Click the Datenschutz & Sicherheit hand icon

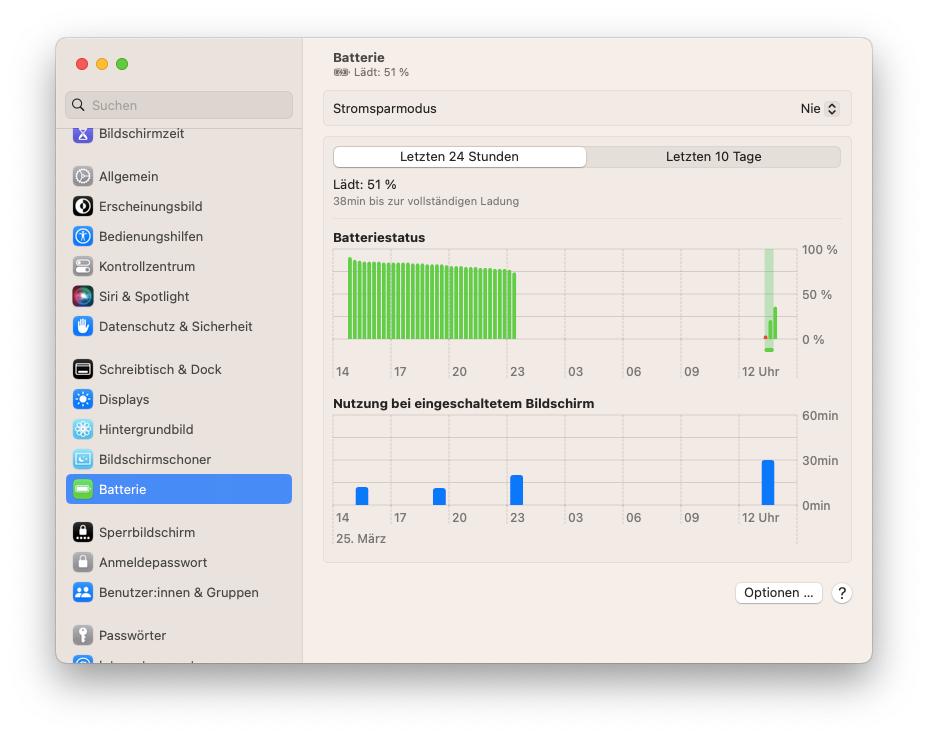tap(83, 326)
